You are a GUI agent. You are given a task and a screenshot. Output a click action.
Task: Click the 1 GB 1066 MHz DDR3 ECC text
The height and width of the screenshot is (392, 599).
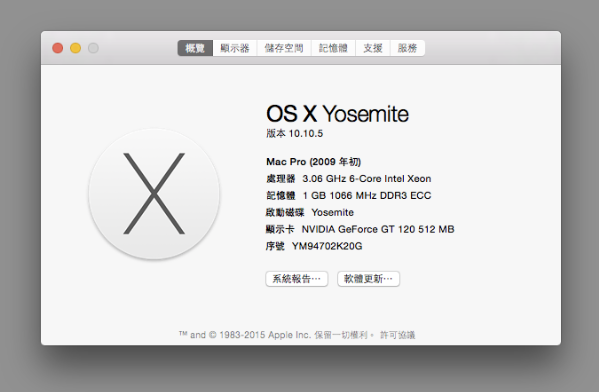pos(367,195)
